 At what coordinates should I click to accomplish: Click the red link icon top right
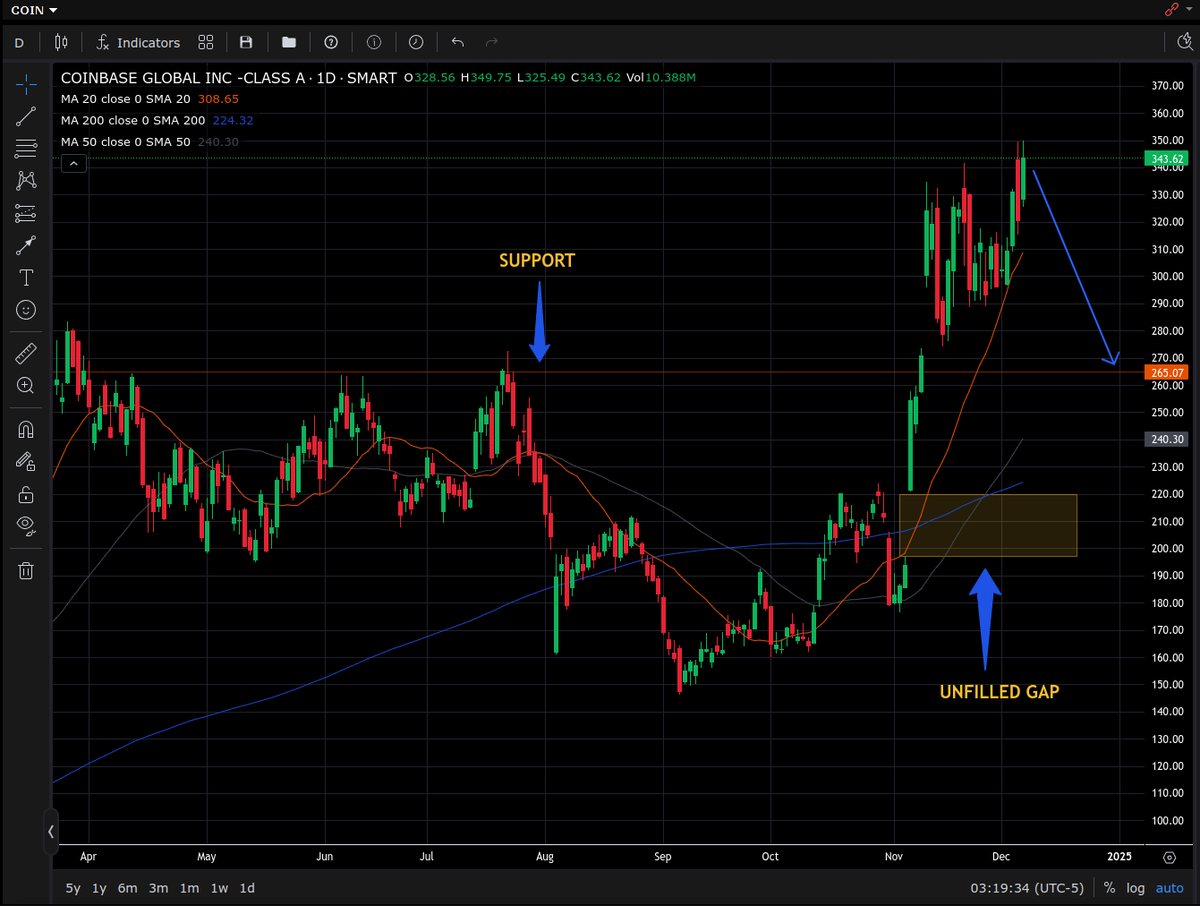point(1172,9)
